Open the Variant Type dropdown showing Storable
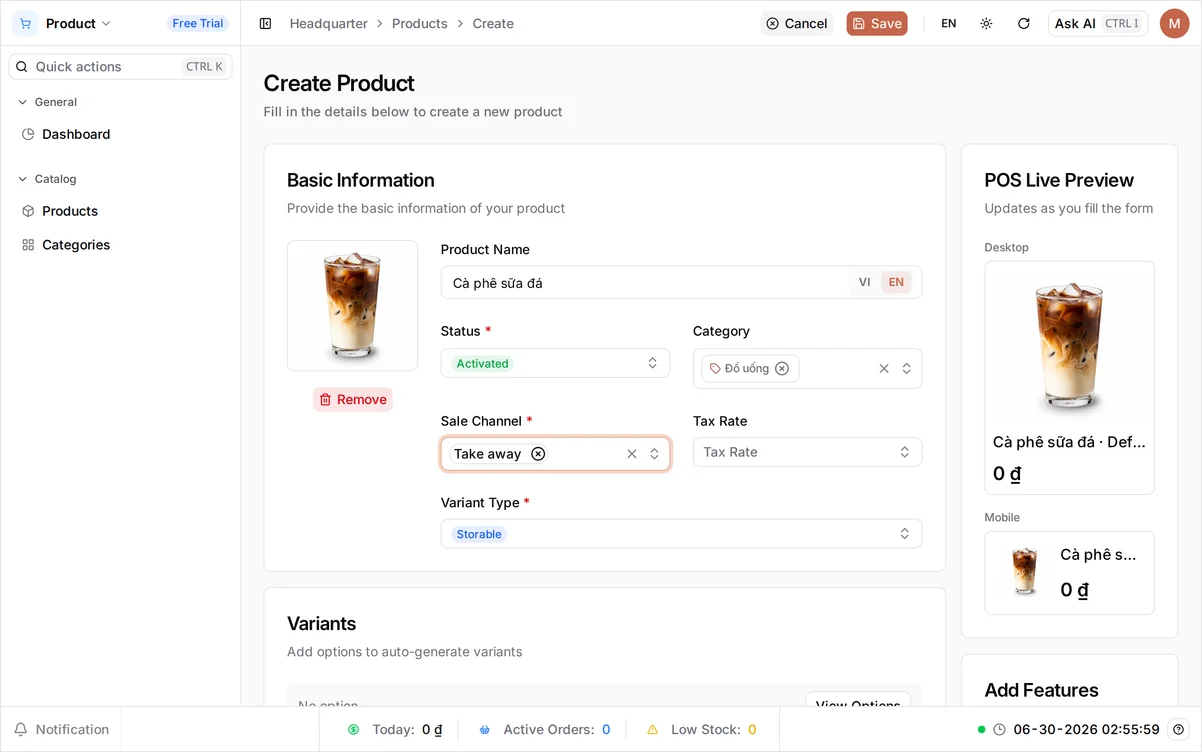Viewport: 1202px width, 752px height. coord(681,534)
